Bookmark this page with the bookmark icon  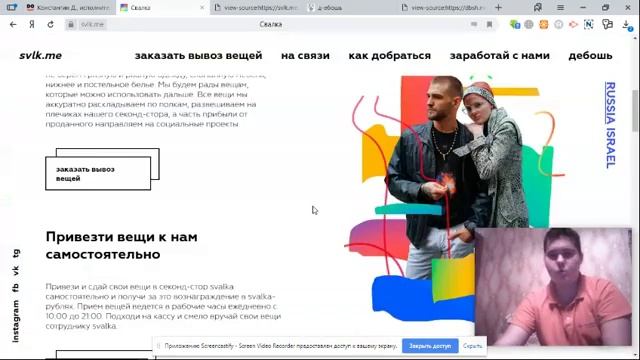(489, 24)
